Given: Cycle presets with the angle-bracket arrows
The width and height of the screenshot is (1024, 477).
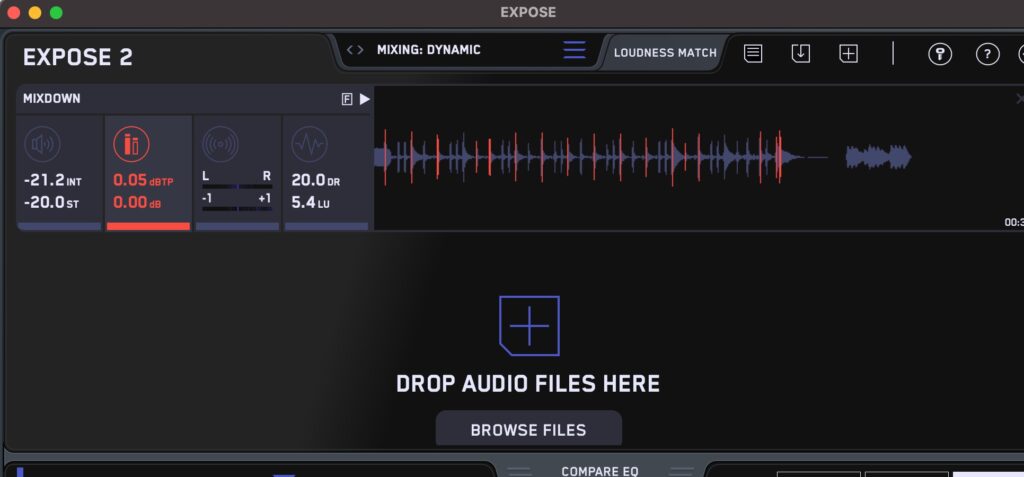Looking at the screenshot, I should click(x=355, y=50).
